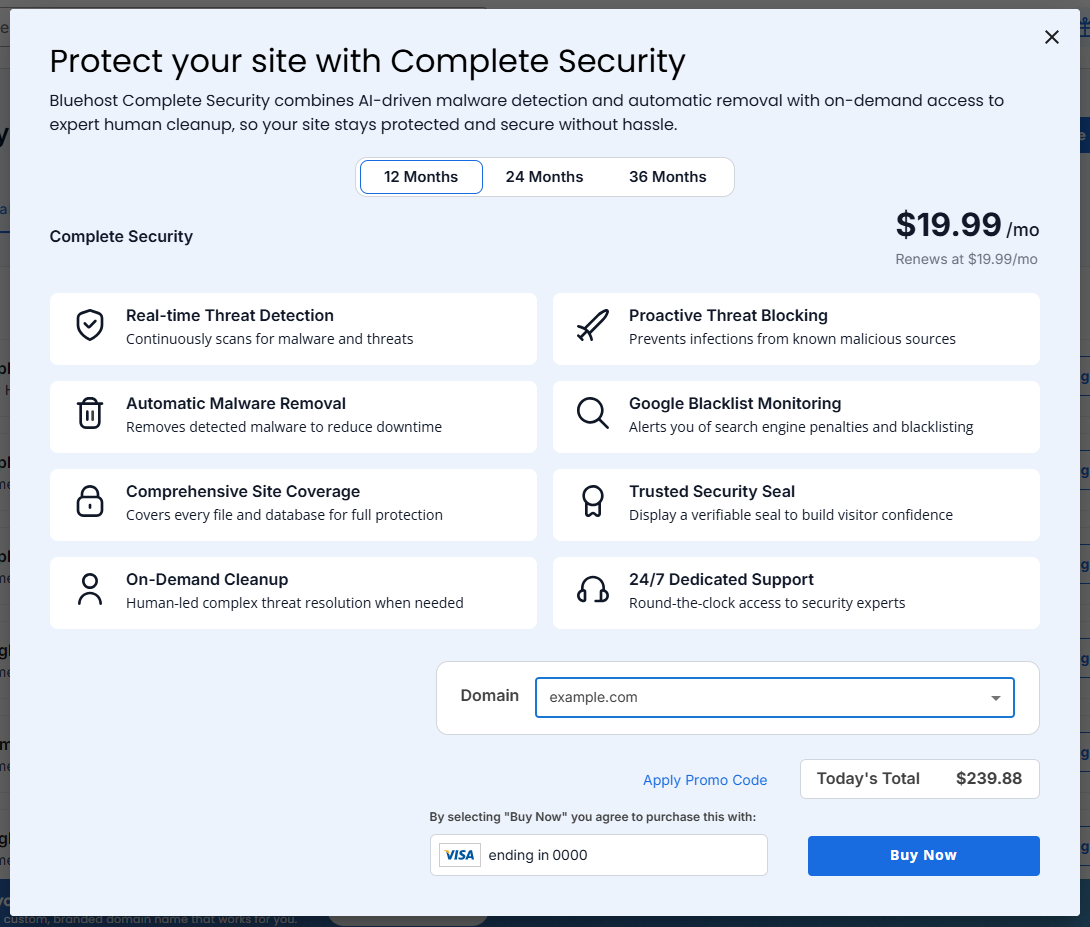Click 'Covers every file and database' description
1090x927 pixels.
284,515
